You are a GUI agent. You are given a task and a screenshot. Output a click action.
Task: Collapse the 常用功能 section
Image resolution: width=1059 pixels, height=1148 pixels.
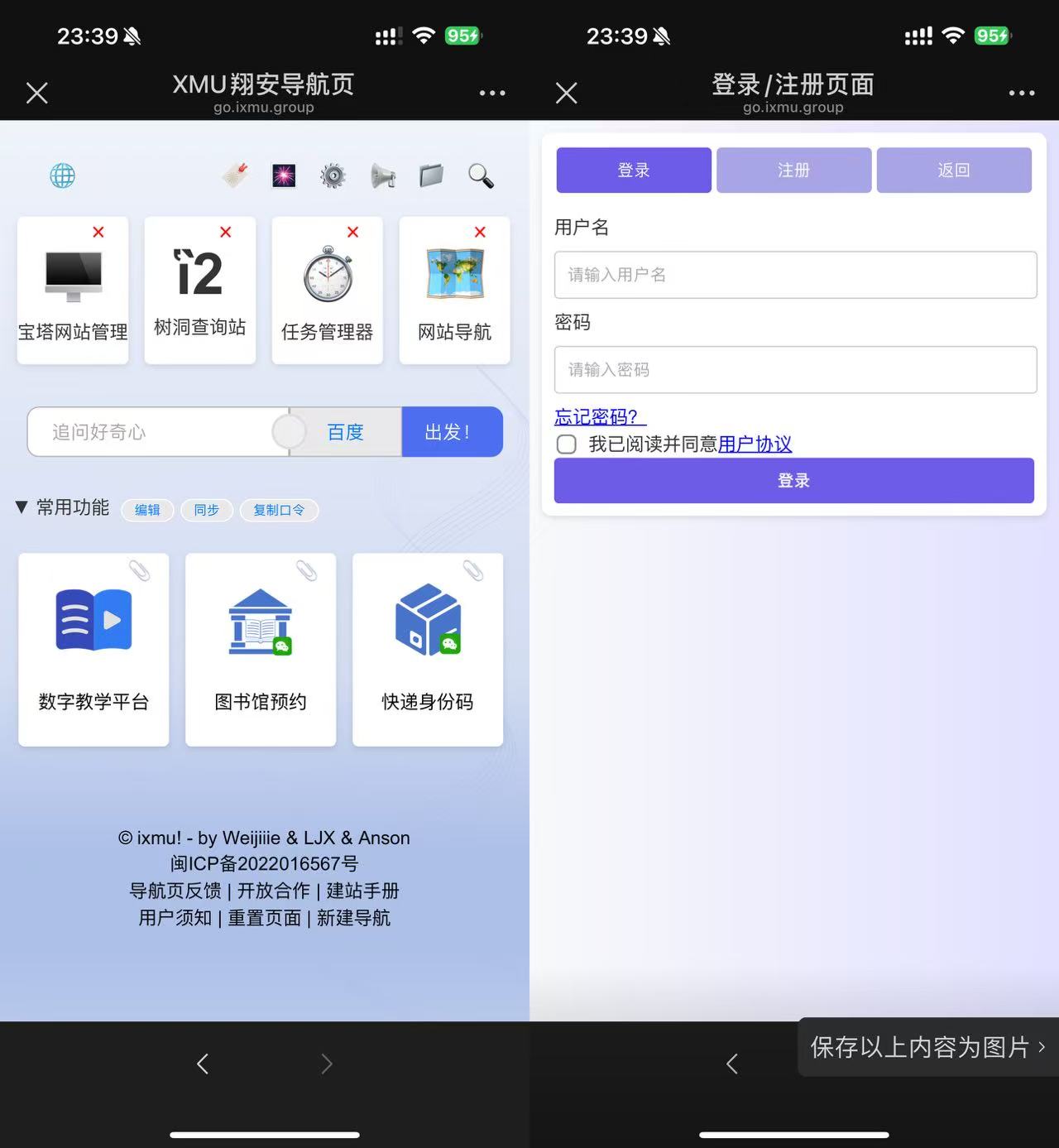22,508
